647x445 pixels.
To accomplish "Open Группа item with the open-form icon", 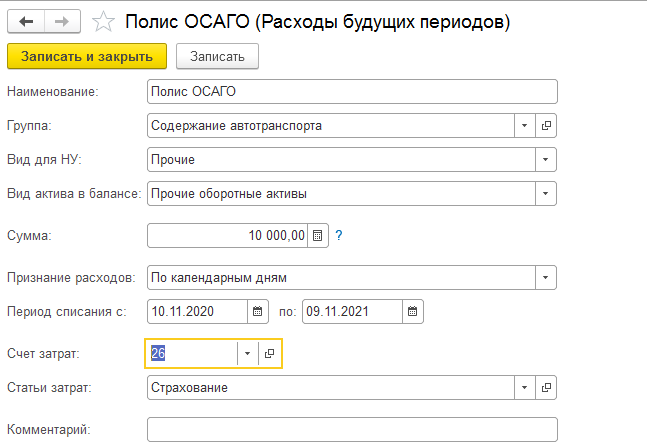I will 546,125.
